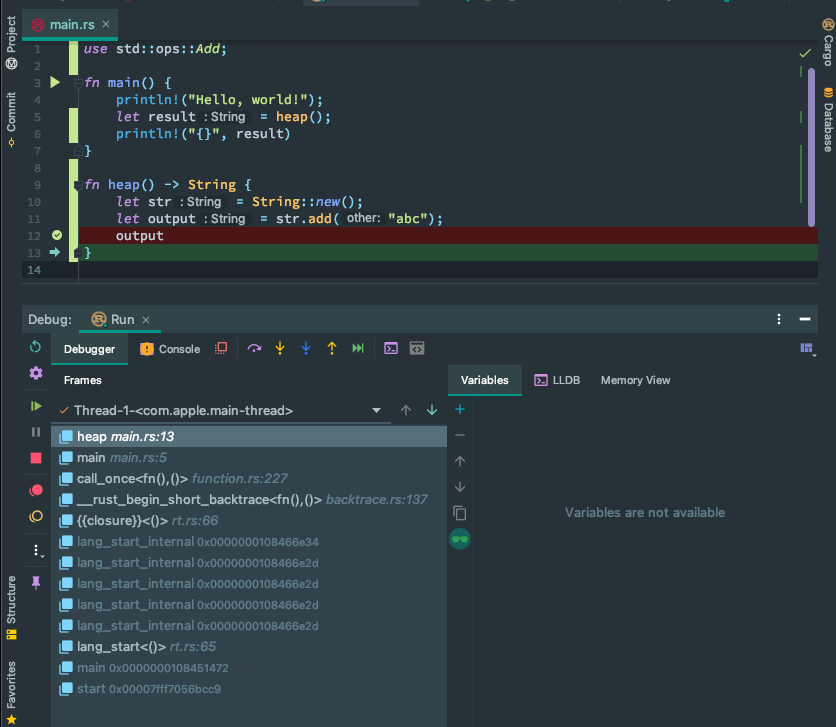
Task: Stop the debug session
Action: 35,458
